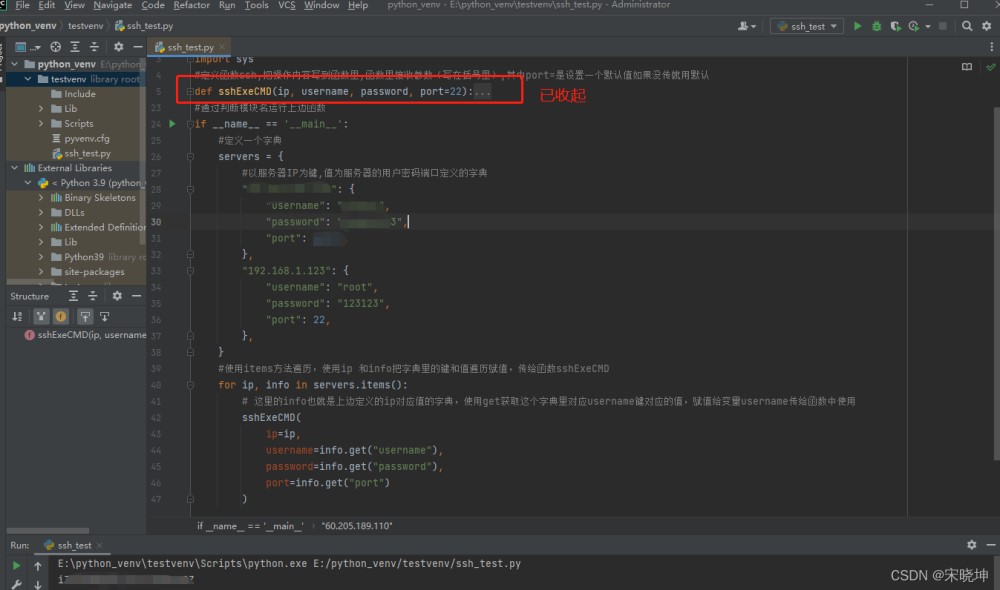Click the user account icon in toolbar
Image resolution: width=1000 pixels, height=590 pixels.
pos(747,26)
